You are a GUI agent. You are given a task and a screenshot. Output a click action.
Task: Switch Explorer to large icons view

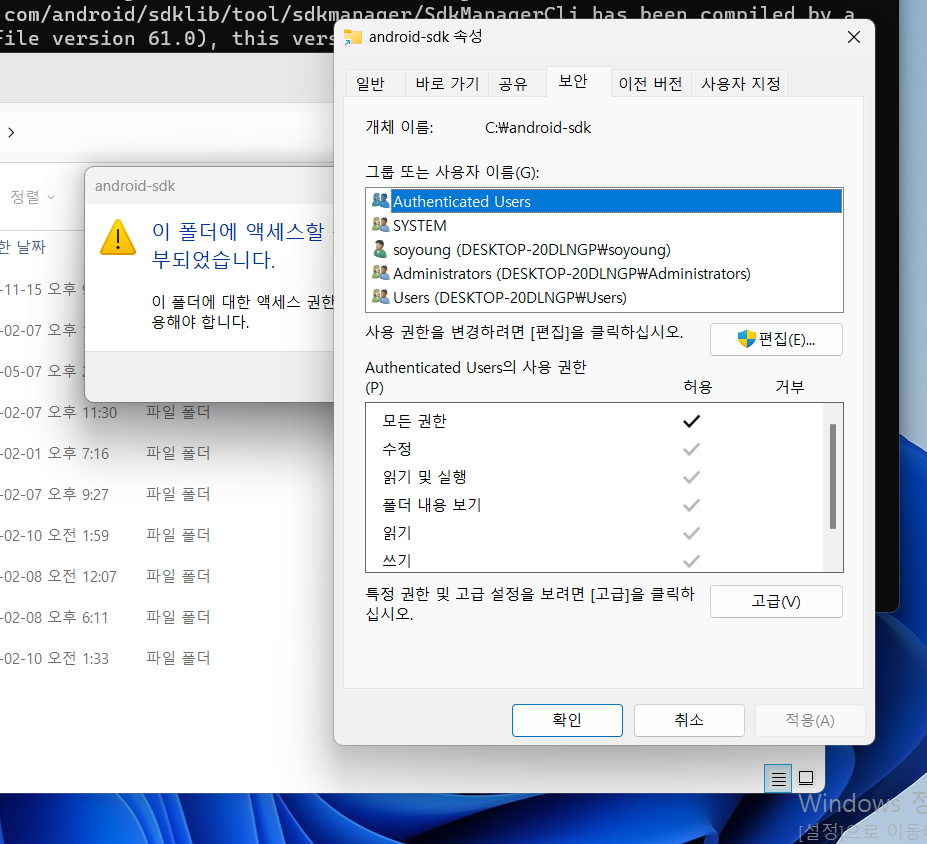[x=806, y=778]
